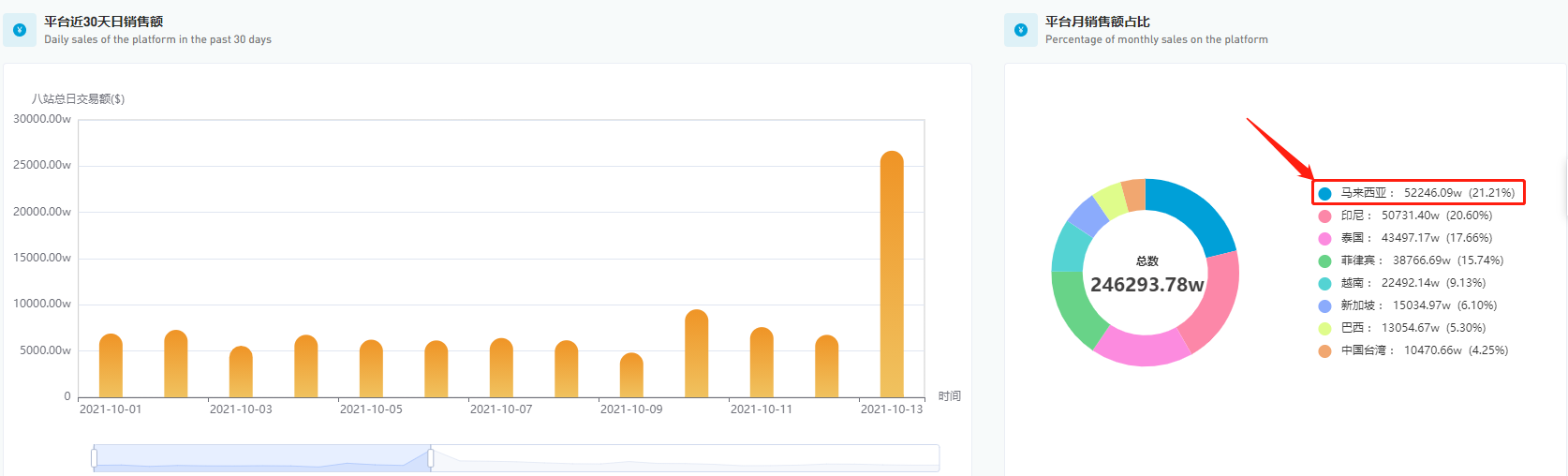Select the 2021-10-01 sales bar
This screenshot has width=1568, height=476.
click(111, 365)
